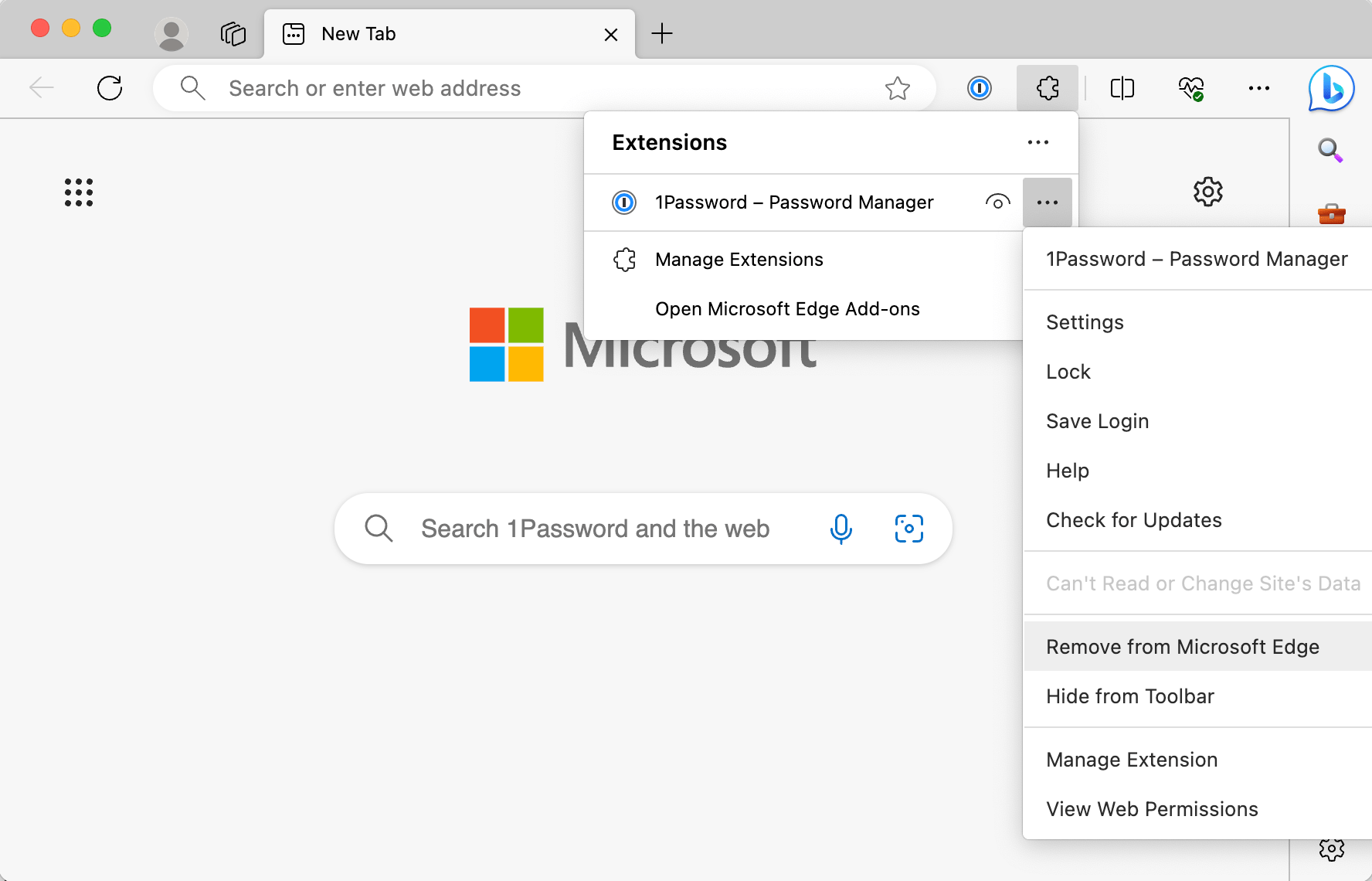Click Remove from Microsoft Edge
Image resolution: width=1372 pixels, height=881 pixels.
click(1197, 647)
